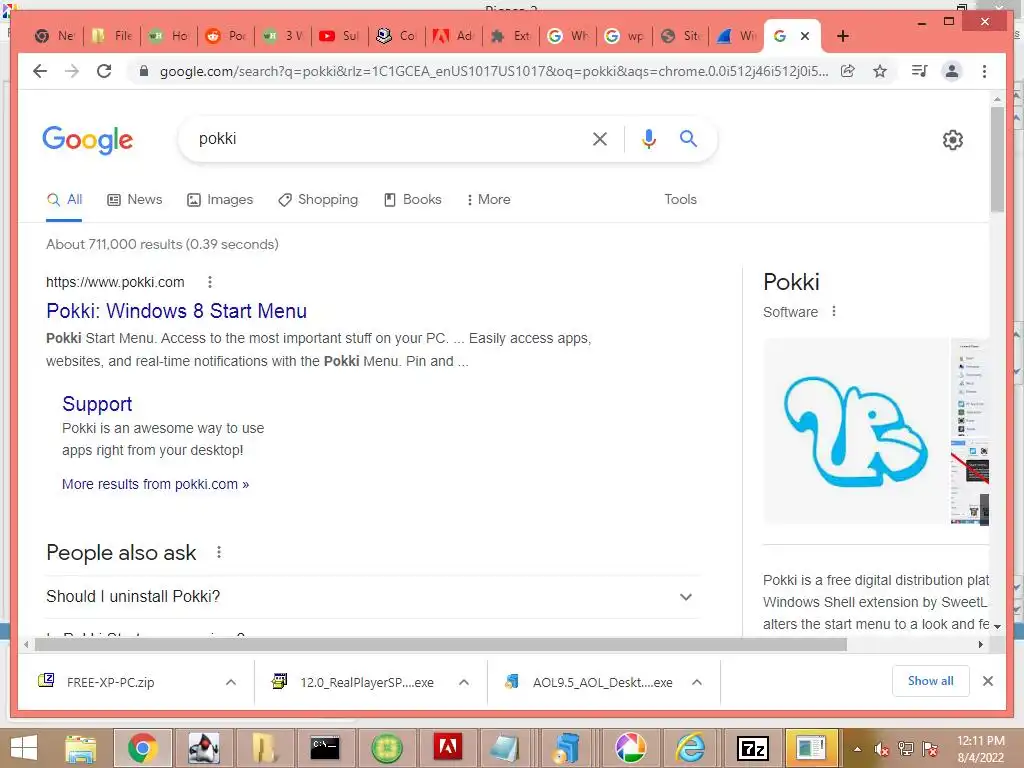This screenshot has height=768, width=1024.
Task: Open taskbar clock showing 12:11 PM
Action: 980,749
